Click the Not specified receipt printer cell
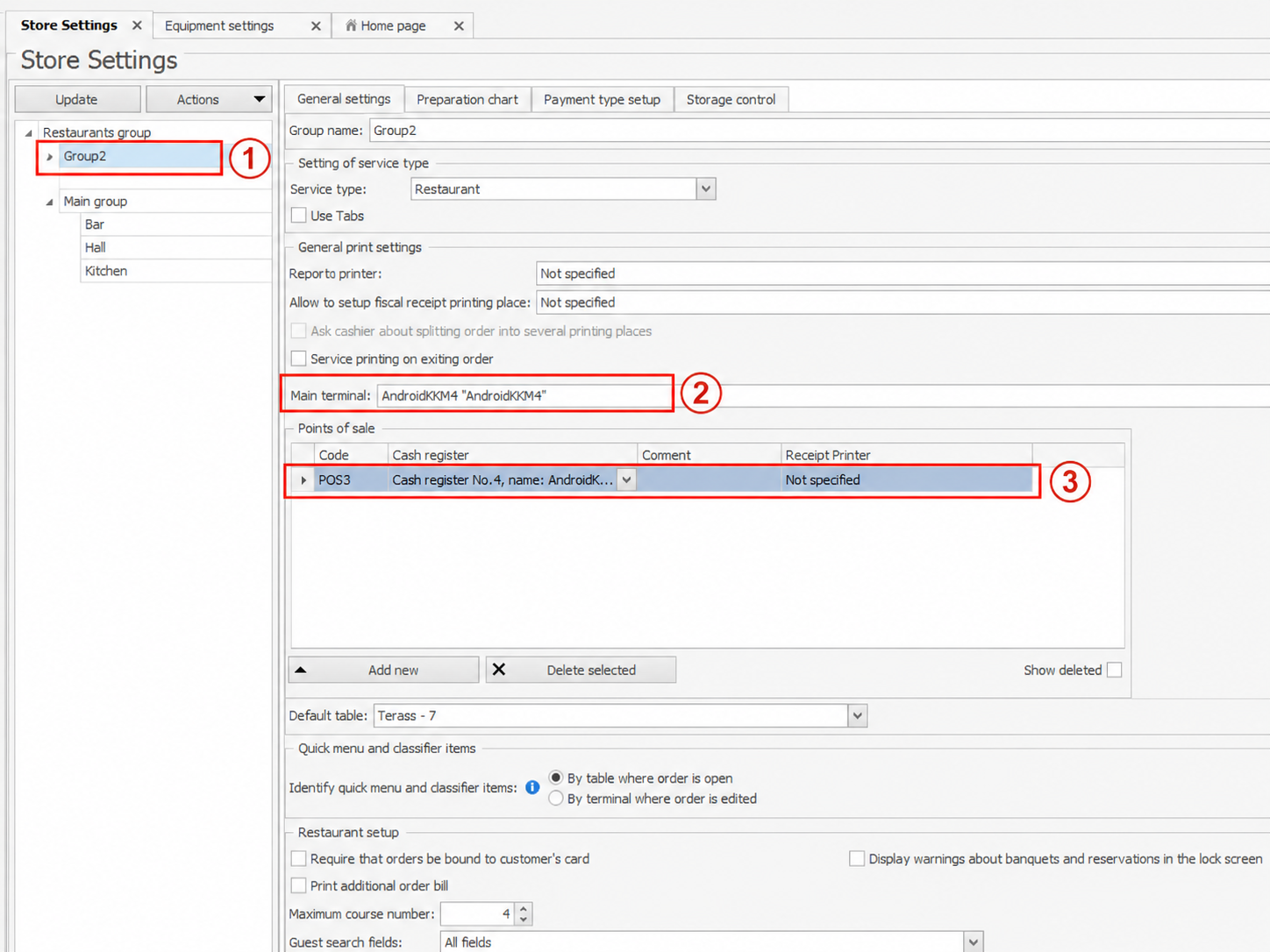Image resolution: width=1270 pixels, height=952 pixels. 906,480
